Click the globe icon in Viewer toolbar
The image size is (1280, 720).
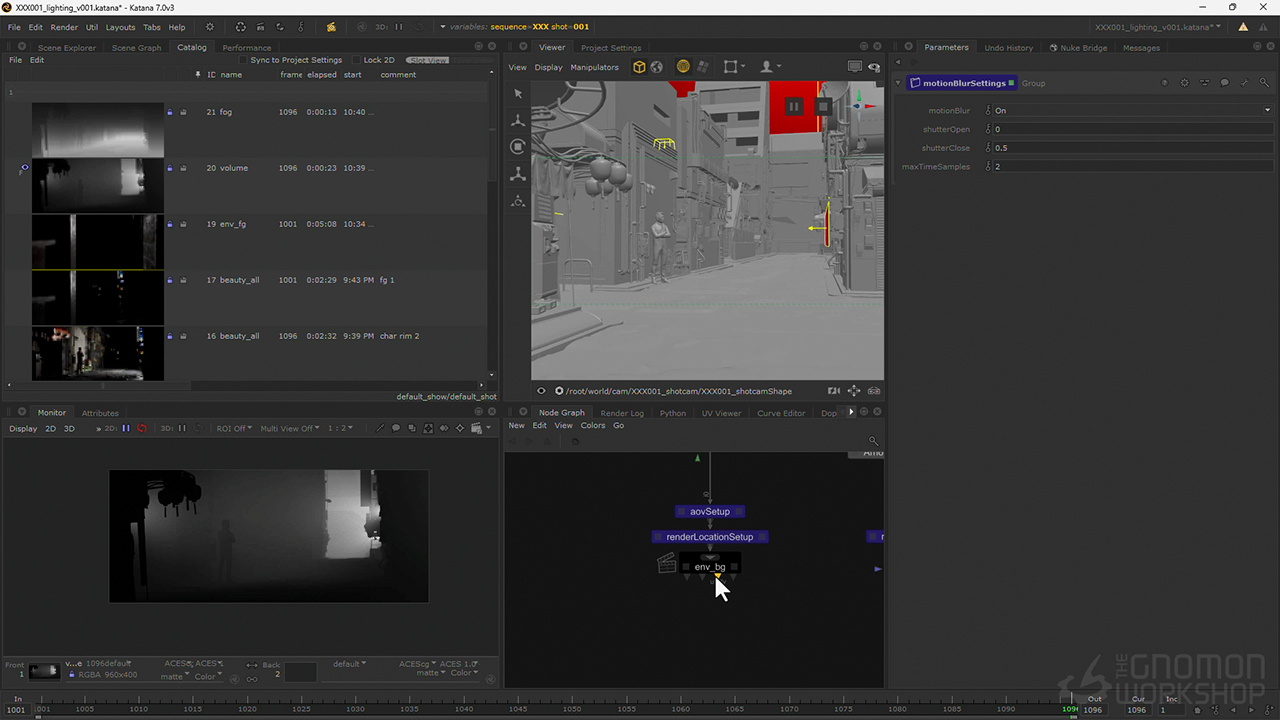(657, 67)
